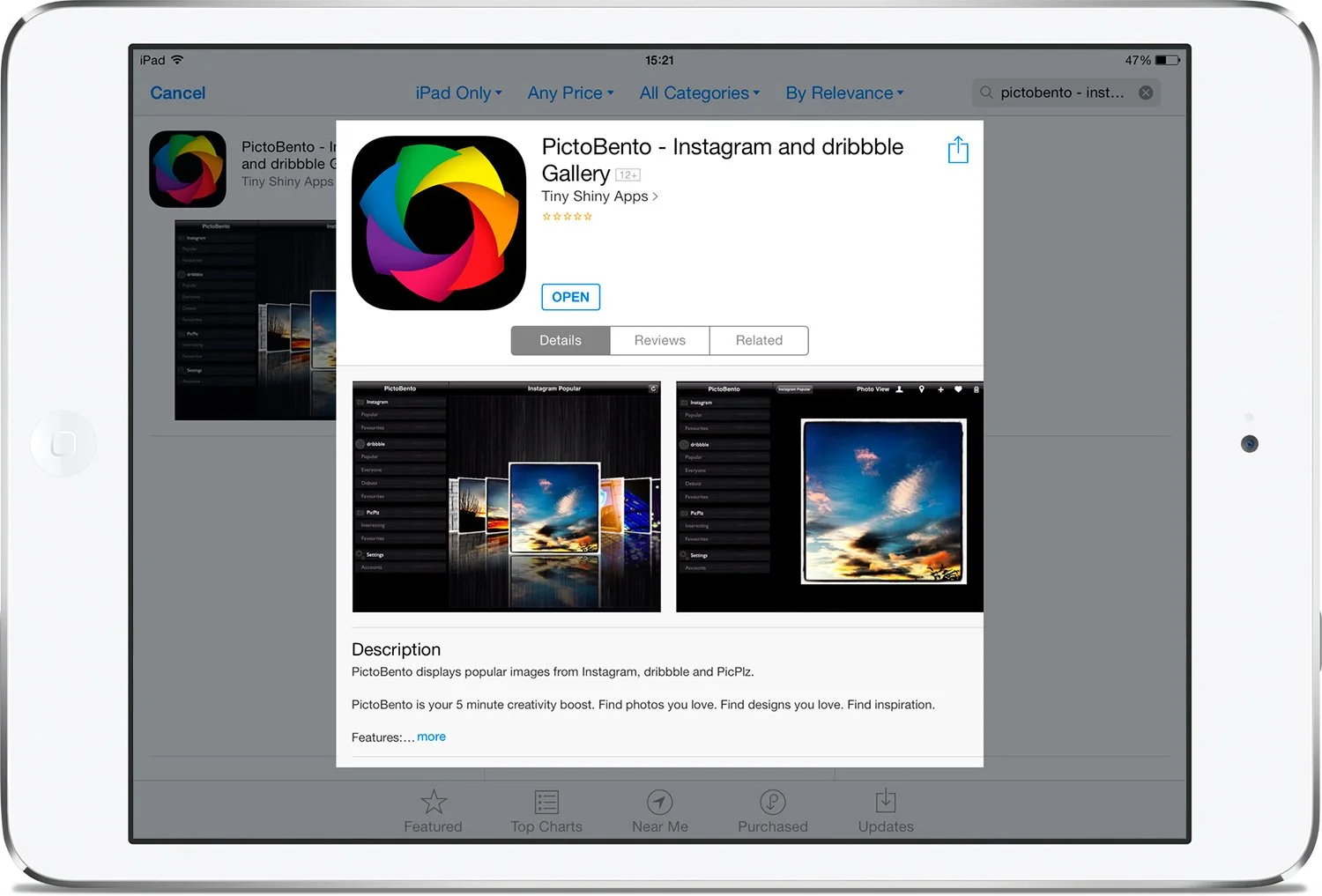Tap the search result title PictoBento
This screenshot has height=896, width=1322.
click(x=288, y=155)
